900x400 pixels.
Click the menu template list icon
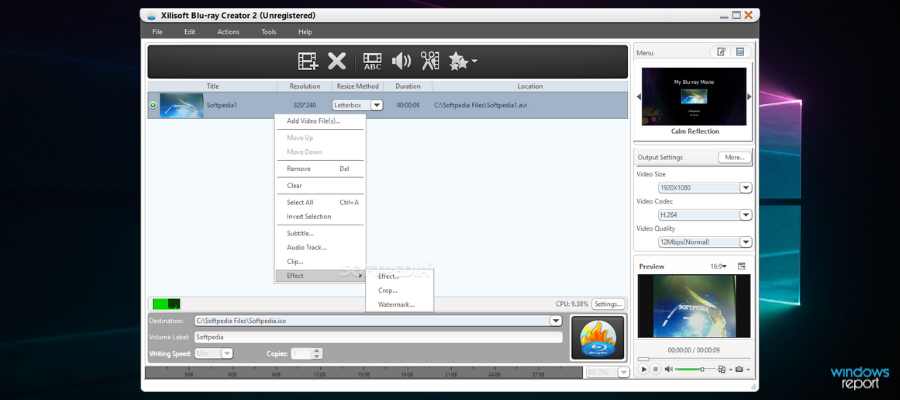click(740, 52)
